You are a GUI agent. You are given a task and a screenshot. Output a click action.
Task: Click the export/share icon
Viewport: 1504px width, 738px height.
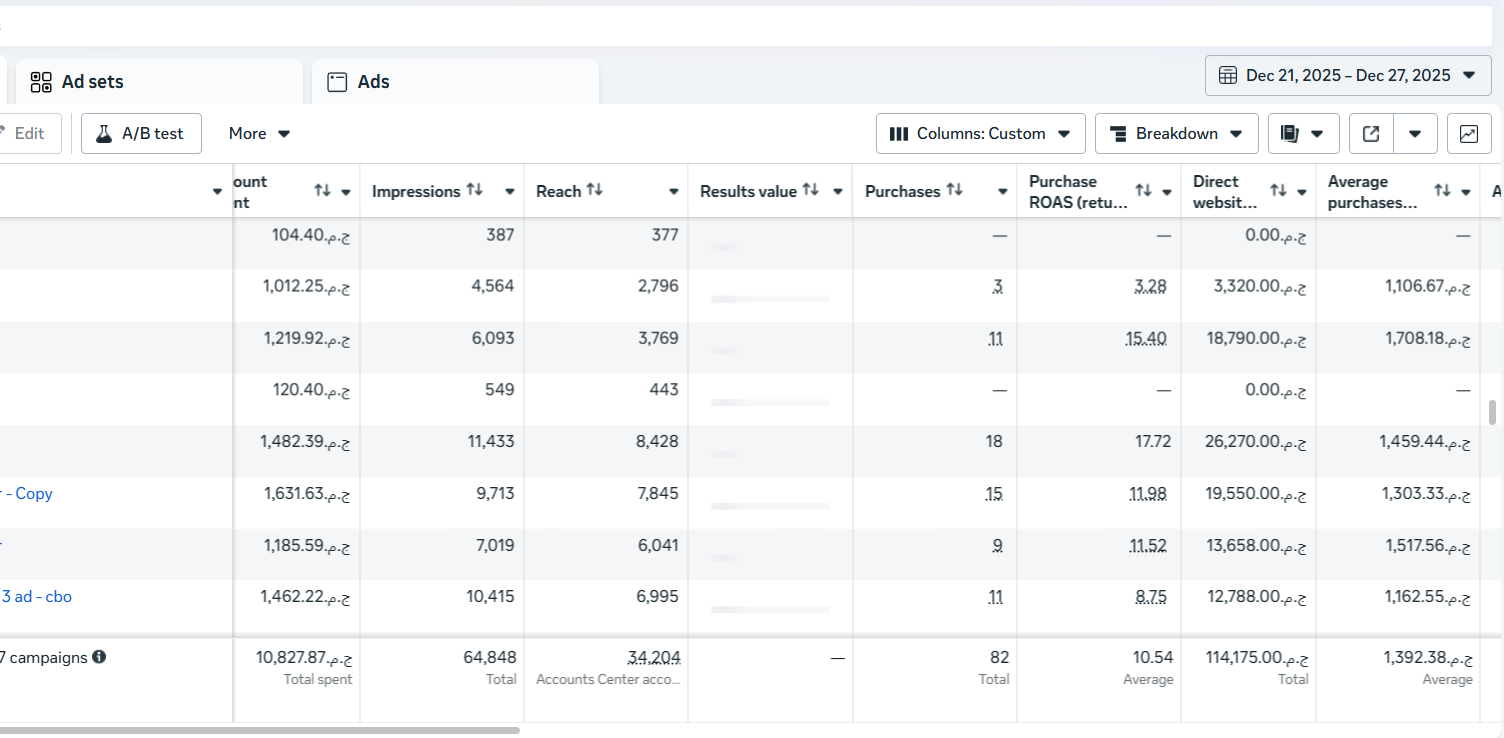pyautogui.click(x=1371, y=133)
